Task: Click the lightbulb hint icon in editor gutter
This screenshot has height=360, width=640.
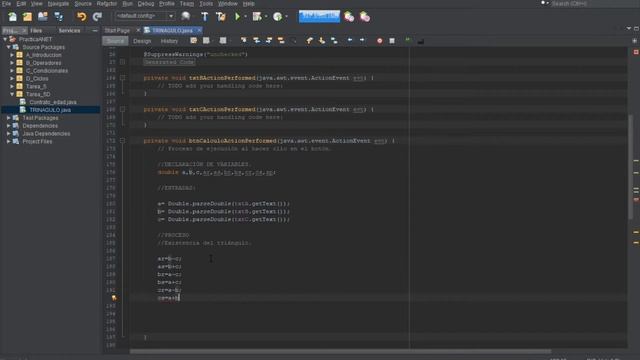Action: [114, 298]
